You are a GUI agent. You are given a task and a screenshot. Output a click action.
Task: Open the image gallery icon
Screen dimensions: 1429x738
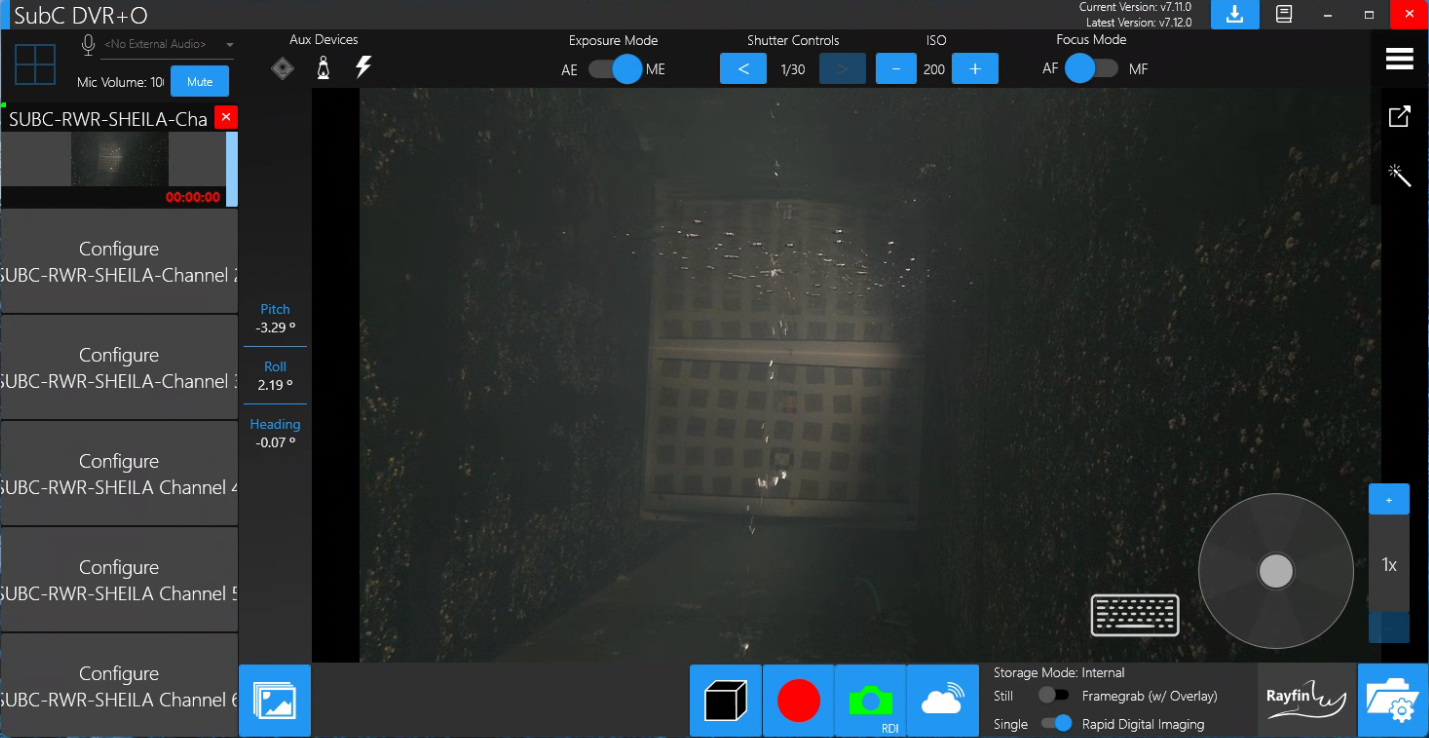(274, 701)
